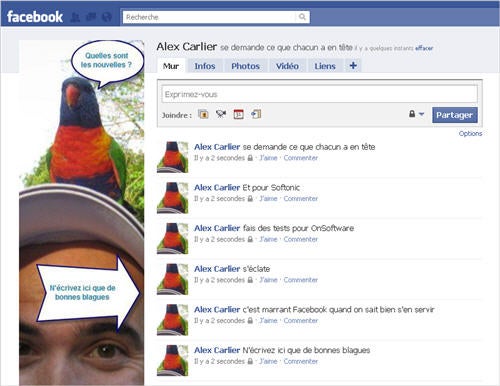Viewport: 500px width, 386px height.
Task: Comment on 'c'est marrant Facebook' post
Action: (301, 321)
